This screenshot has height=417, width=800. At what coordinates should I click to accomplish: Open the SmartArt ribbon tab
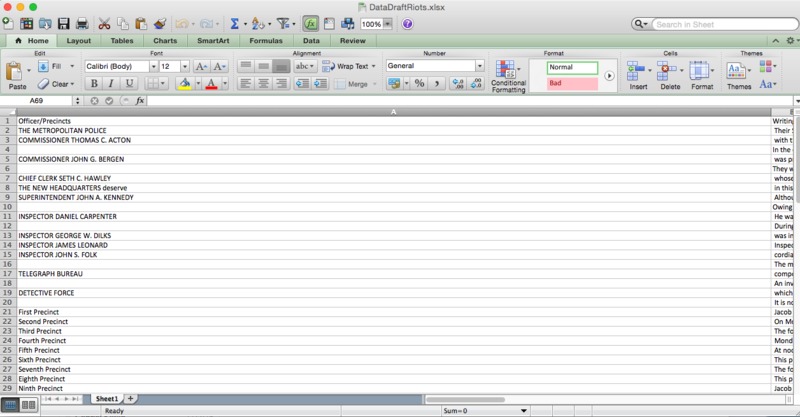pos(213,41)
